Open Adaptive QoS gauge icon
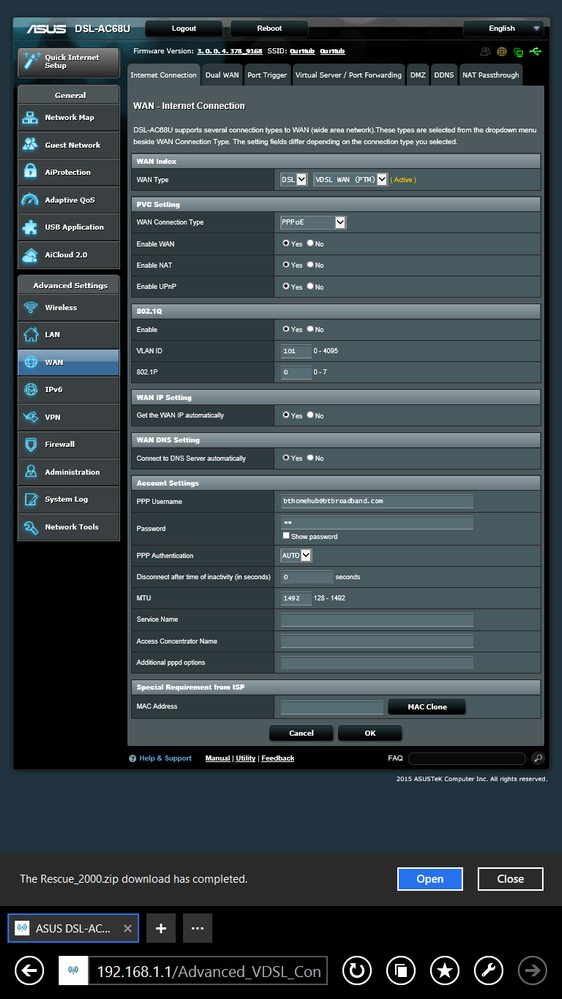This screenshot has width=562, height=999. click(x=30, y=199)
